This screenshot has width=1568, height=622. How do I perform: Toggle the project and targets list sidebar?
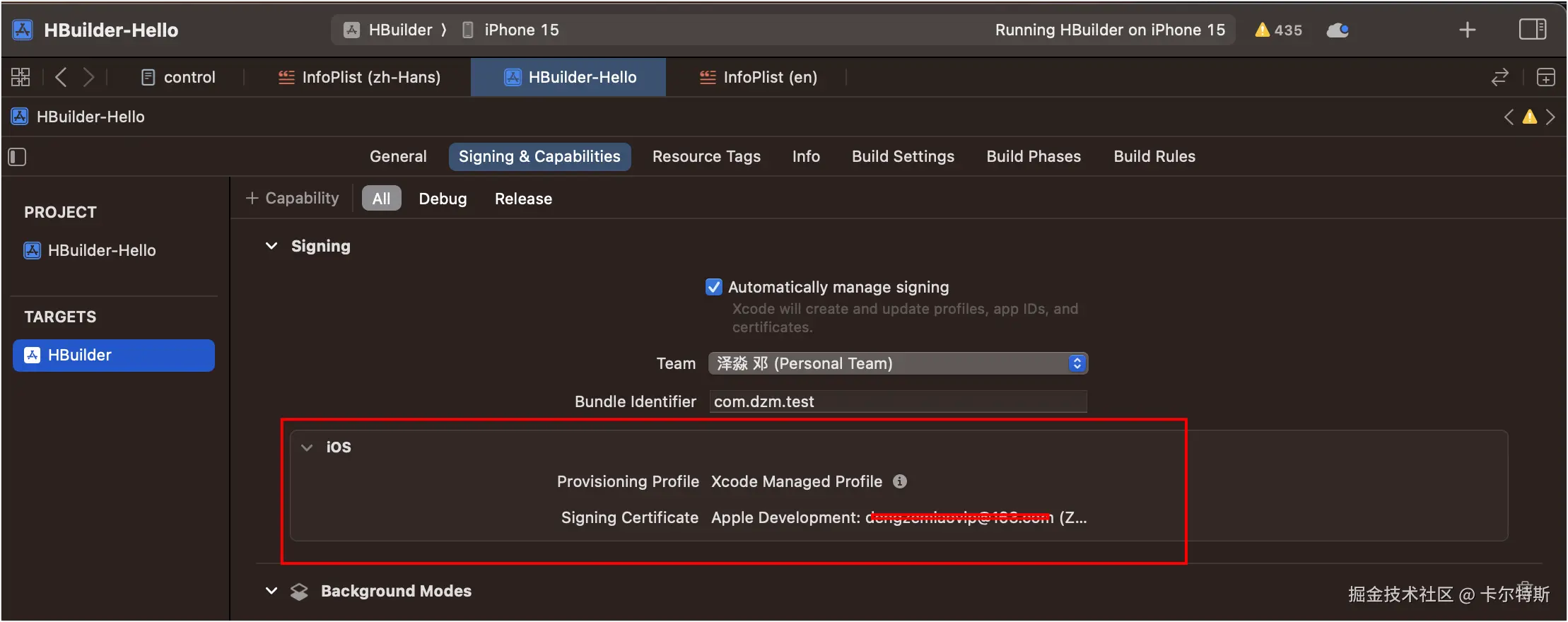17,156
